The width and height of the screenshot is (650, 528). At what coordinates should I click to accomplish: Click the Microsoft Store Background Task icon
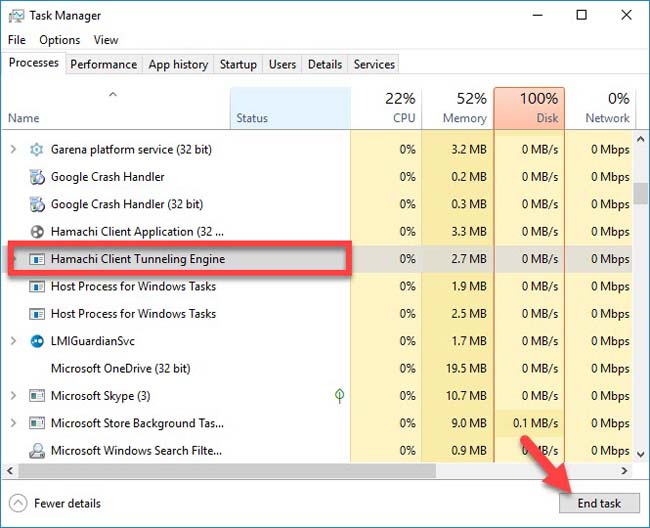37,423
